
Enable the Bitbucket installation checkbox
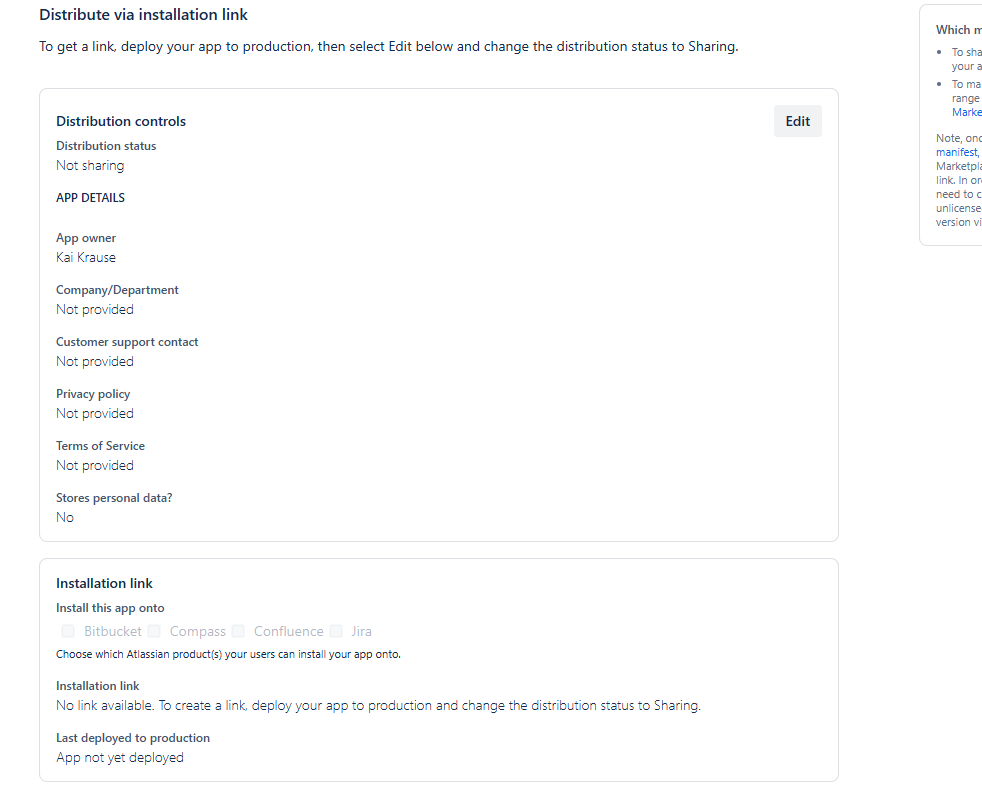[67, 631]
